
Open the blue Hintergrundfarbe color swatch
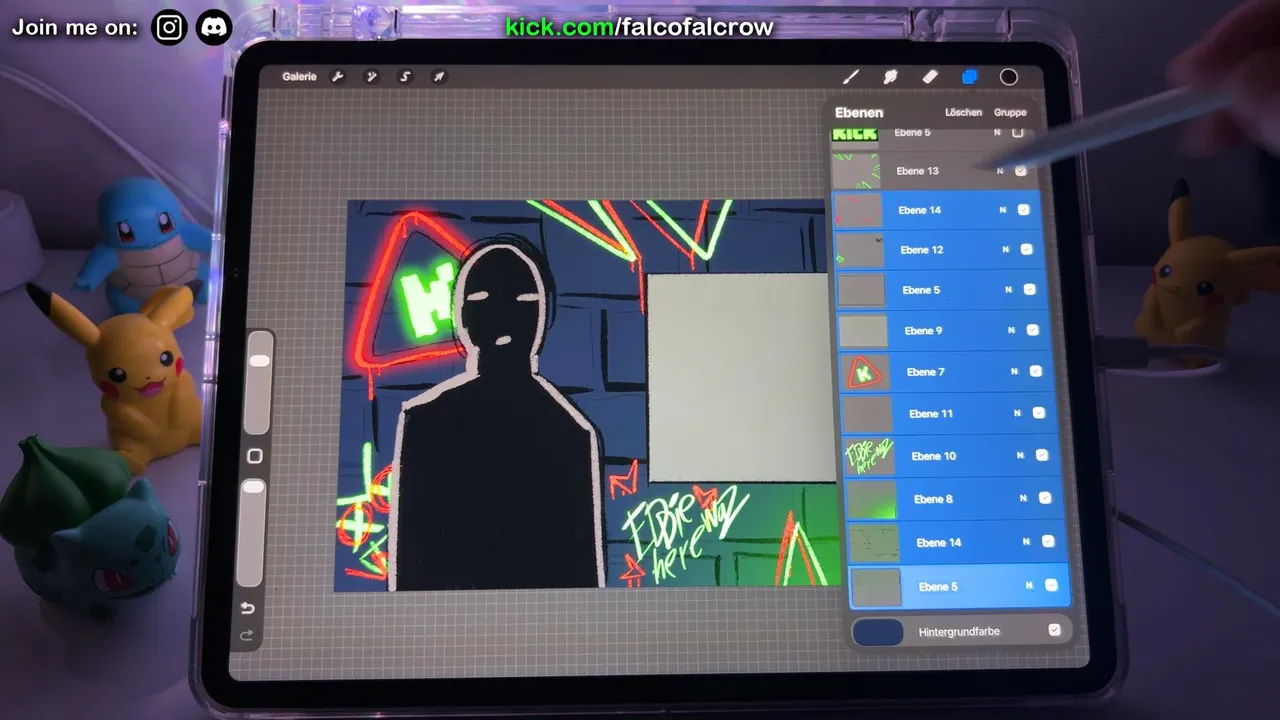(x=878, y=631)
